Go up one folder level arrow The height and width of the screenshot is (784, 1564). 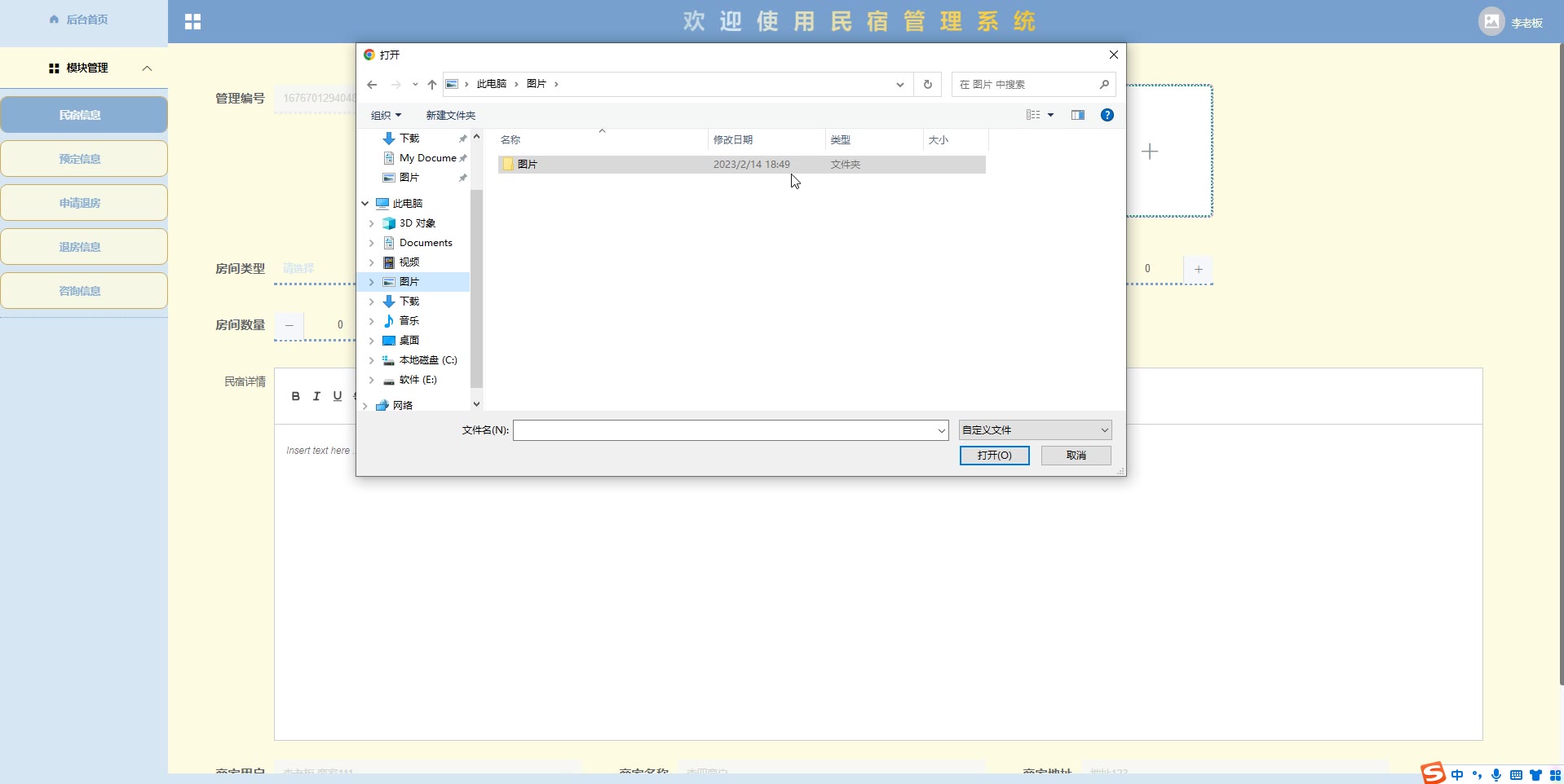click(432, 85)
